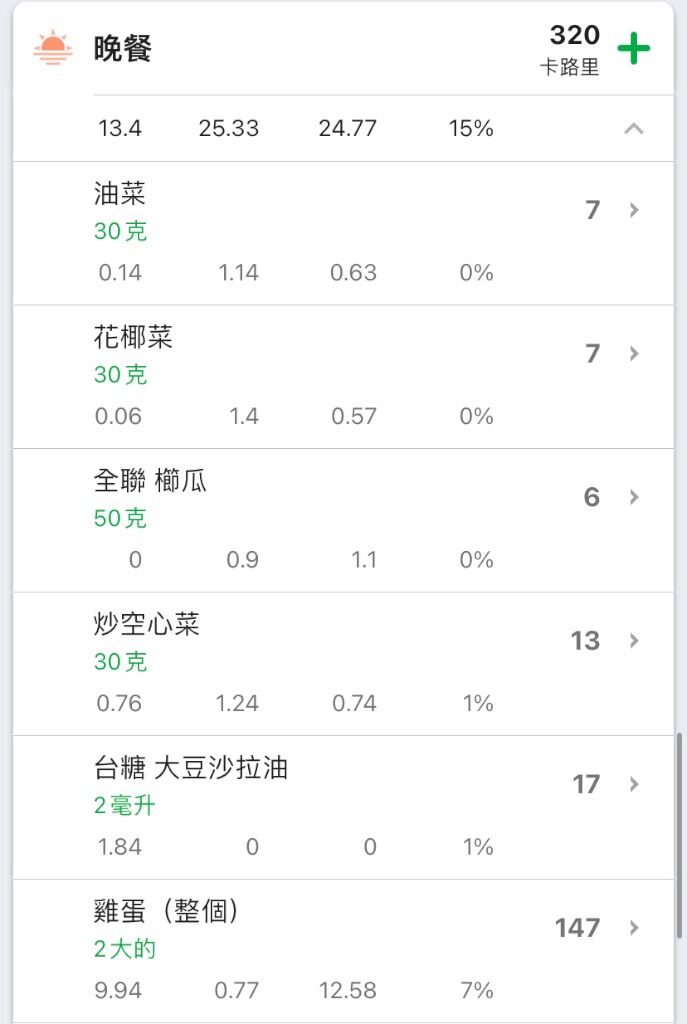Tap the orange sunset dinner icon

point(52,48)
